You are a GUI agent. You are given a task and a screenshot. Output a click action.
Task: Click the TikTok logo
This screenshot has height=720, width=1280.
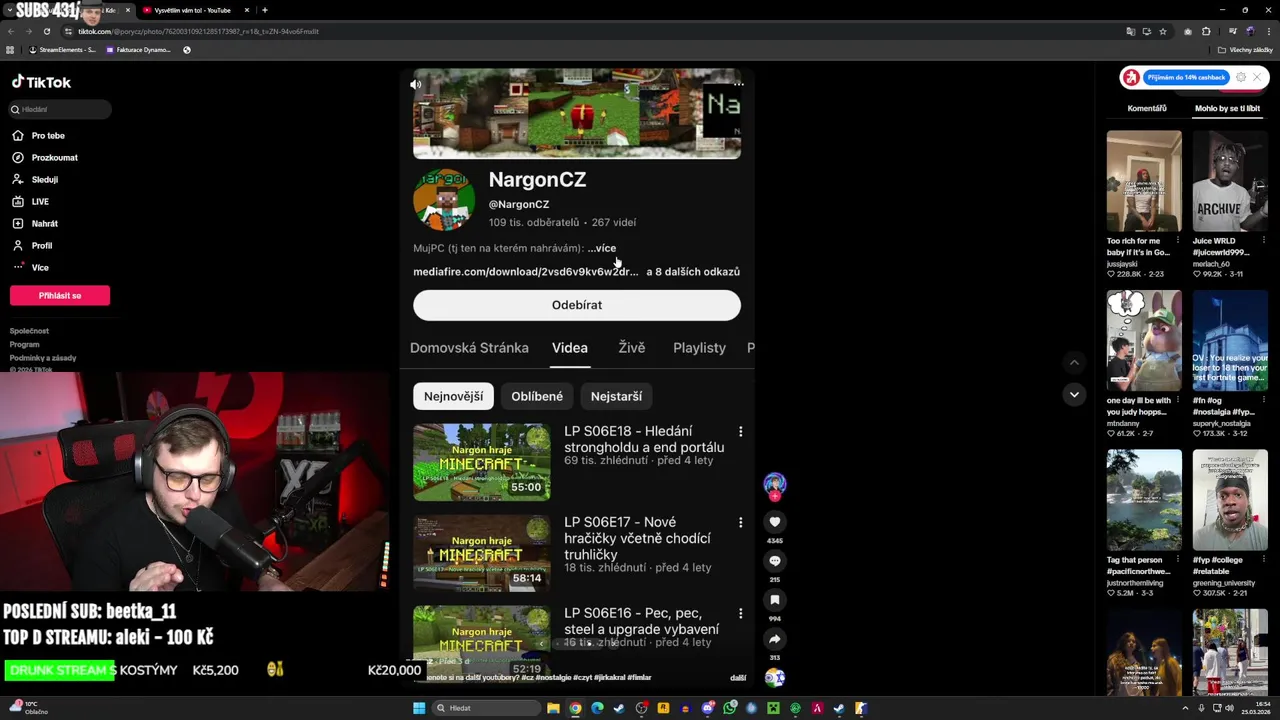[x=41, y=82]
